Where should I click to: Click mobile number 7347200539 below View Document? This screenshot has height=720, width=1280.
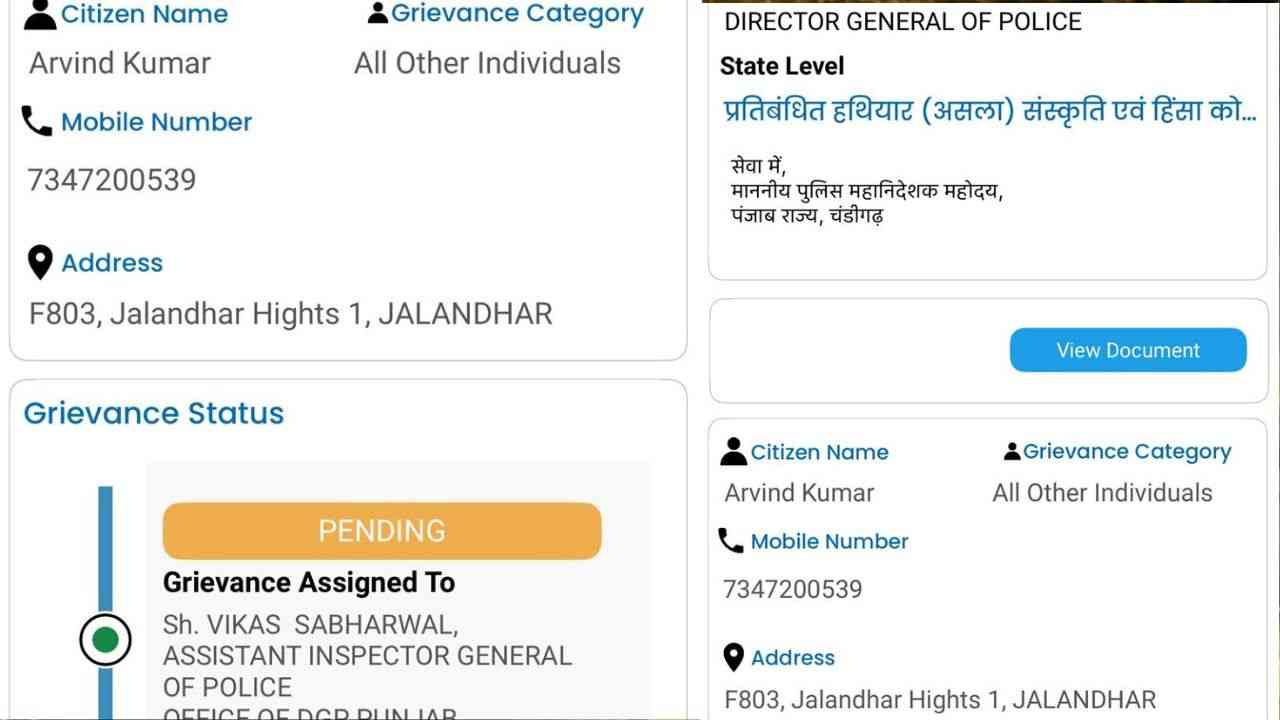coord(793,589)
